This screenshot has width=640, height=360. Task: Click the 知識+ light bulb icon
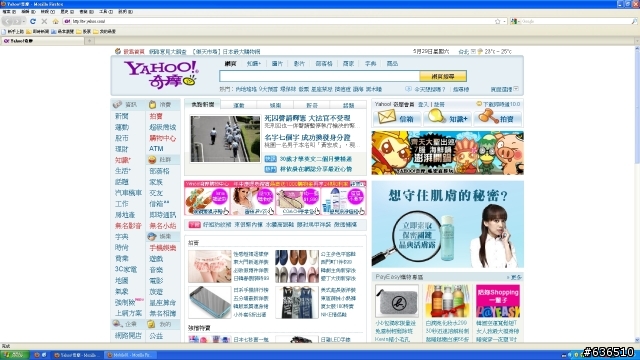point(436,117)
